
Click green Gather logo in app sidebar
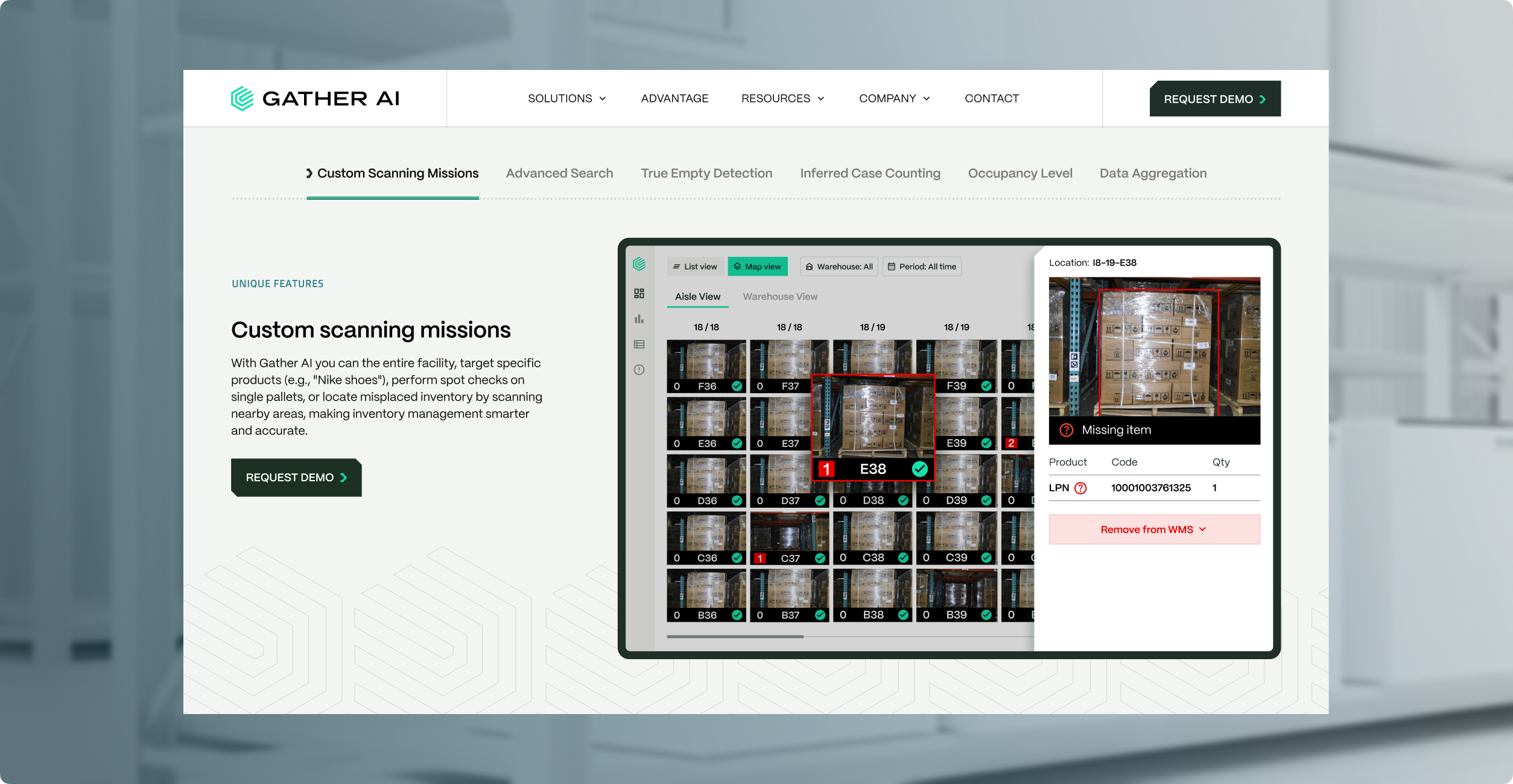639,264
